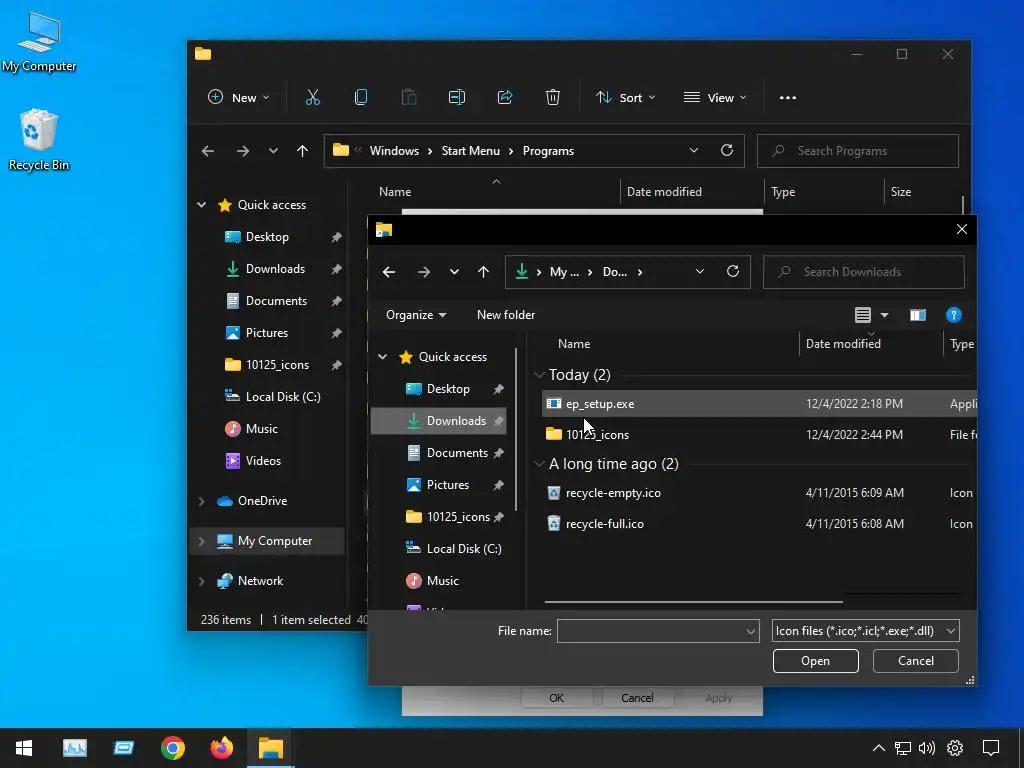Select recycle-full.ico file
Screen dimensions: 1024x768
[x=760, y=524]
